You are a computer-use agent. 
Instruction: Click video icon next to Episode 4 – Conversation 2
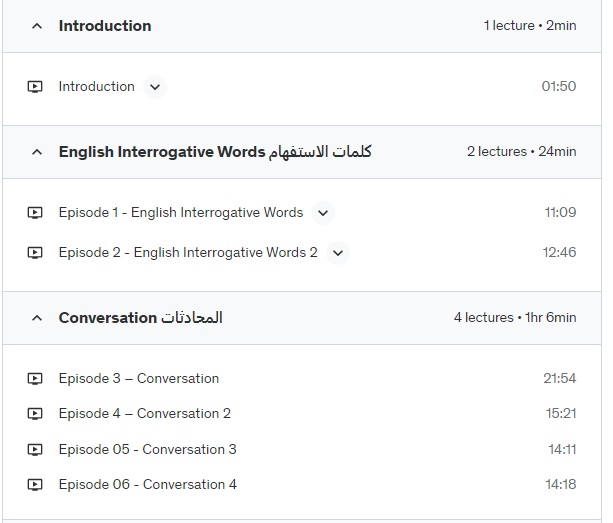(x=35, y=414)
